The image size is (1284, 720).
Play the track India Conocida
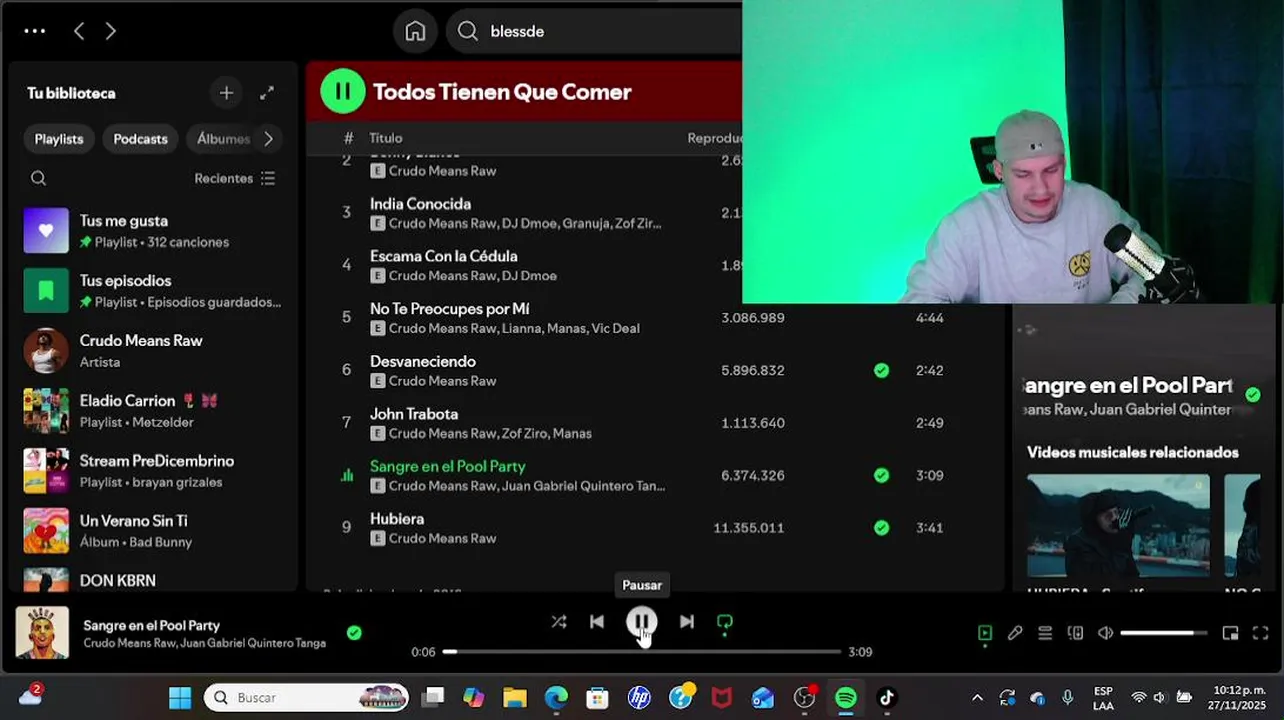point(420,204)
